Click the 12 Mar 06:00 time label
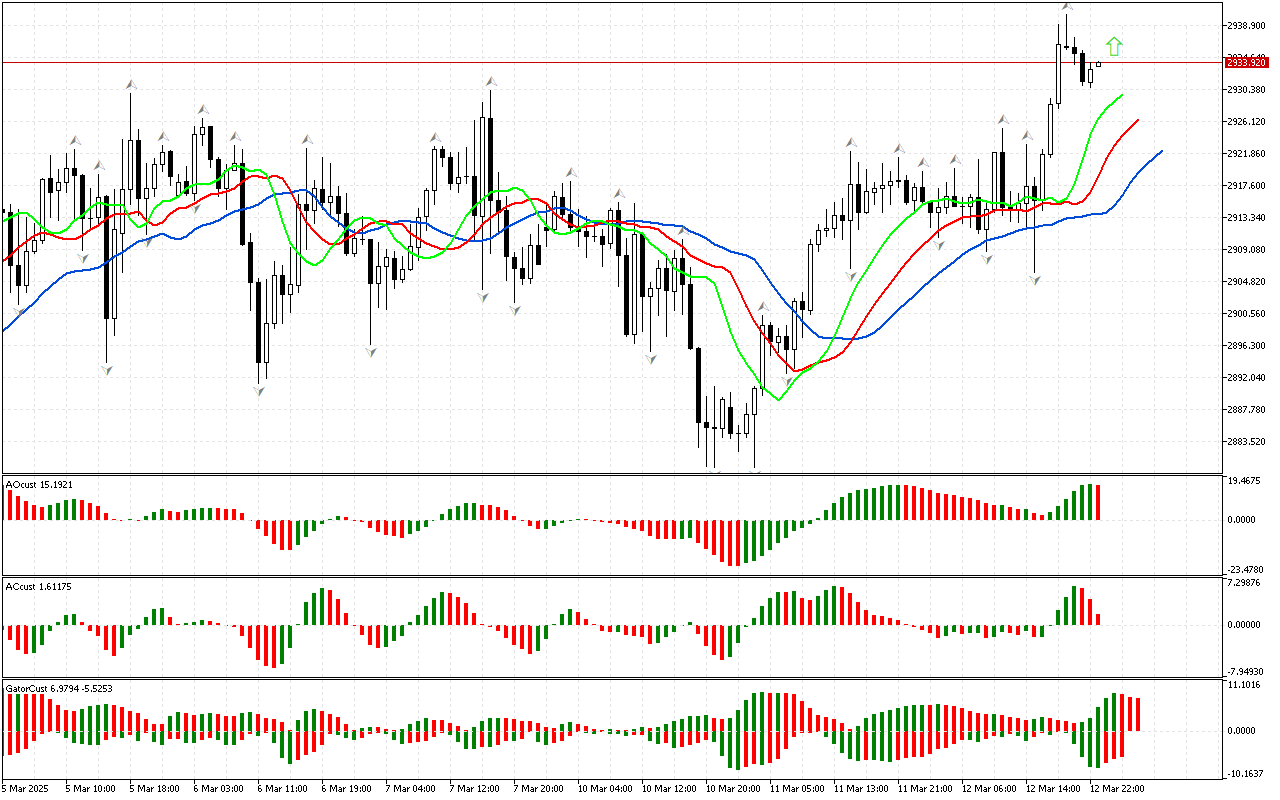 [990, 789]
